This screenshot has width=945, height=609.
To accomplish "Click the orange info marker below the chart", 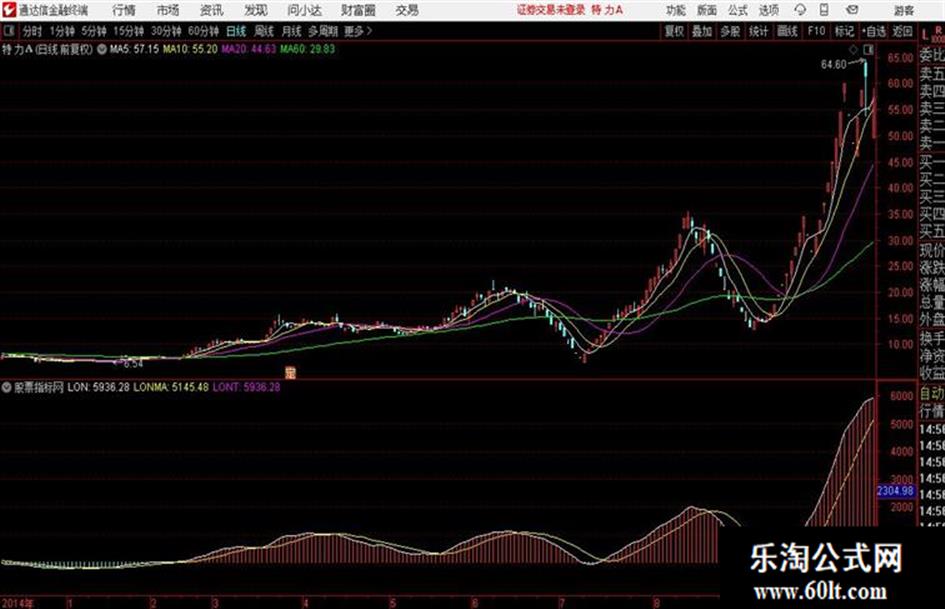I will (290, 373).
